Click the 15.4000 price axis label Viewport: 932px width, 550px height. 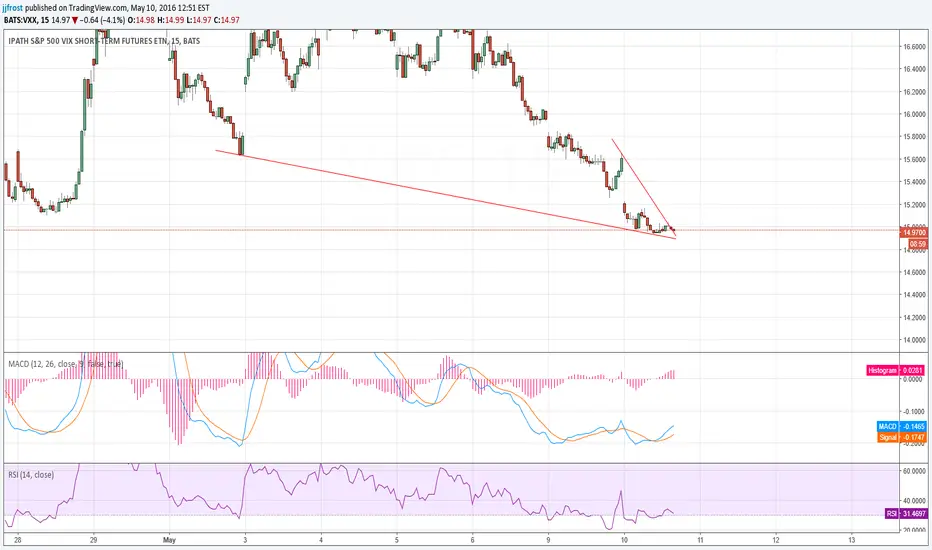pos(914,182)
